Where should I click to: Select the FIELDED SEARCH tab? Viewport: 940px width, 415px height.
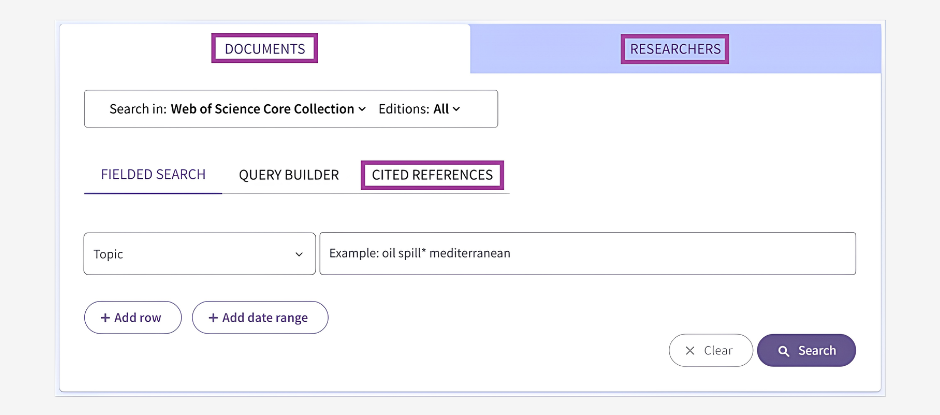(153, 175)
